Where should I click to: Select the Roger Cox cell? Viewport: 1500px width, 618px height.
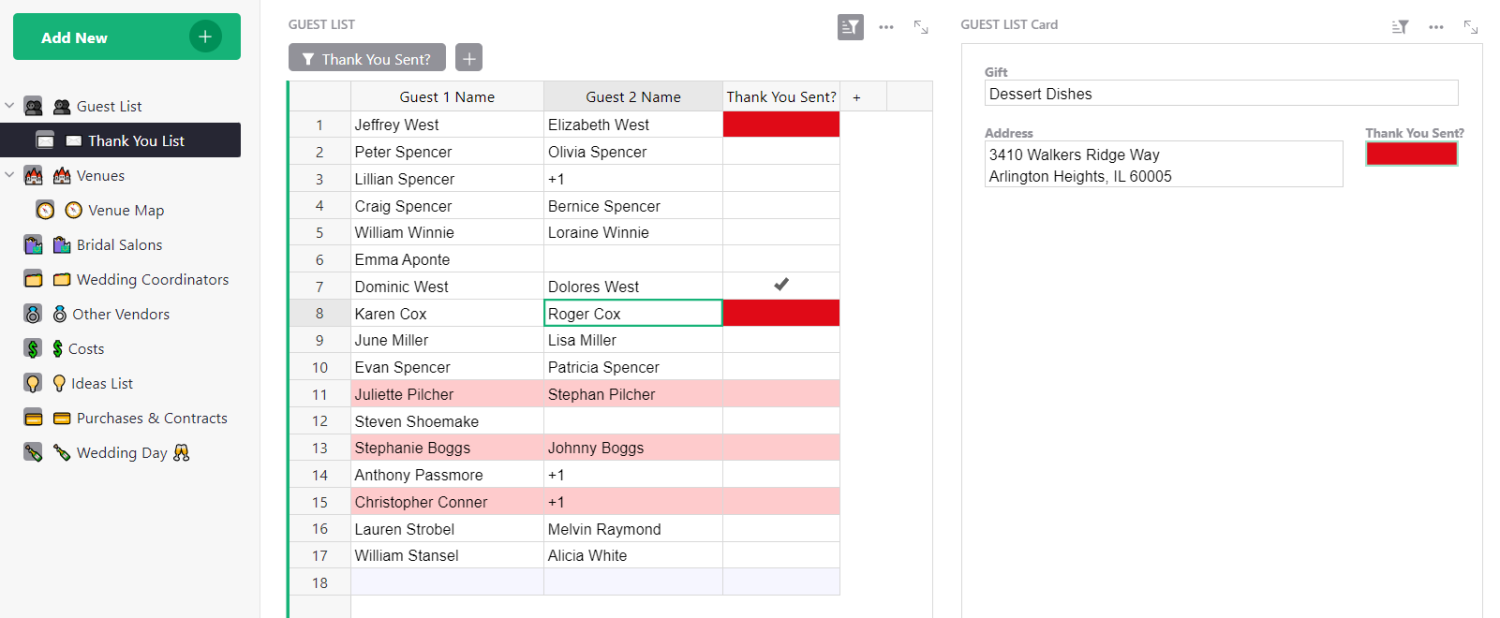pyautogui.click(x=633, y=313)
